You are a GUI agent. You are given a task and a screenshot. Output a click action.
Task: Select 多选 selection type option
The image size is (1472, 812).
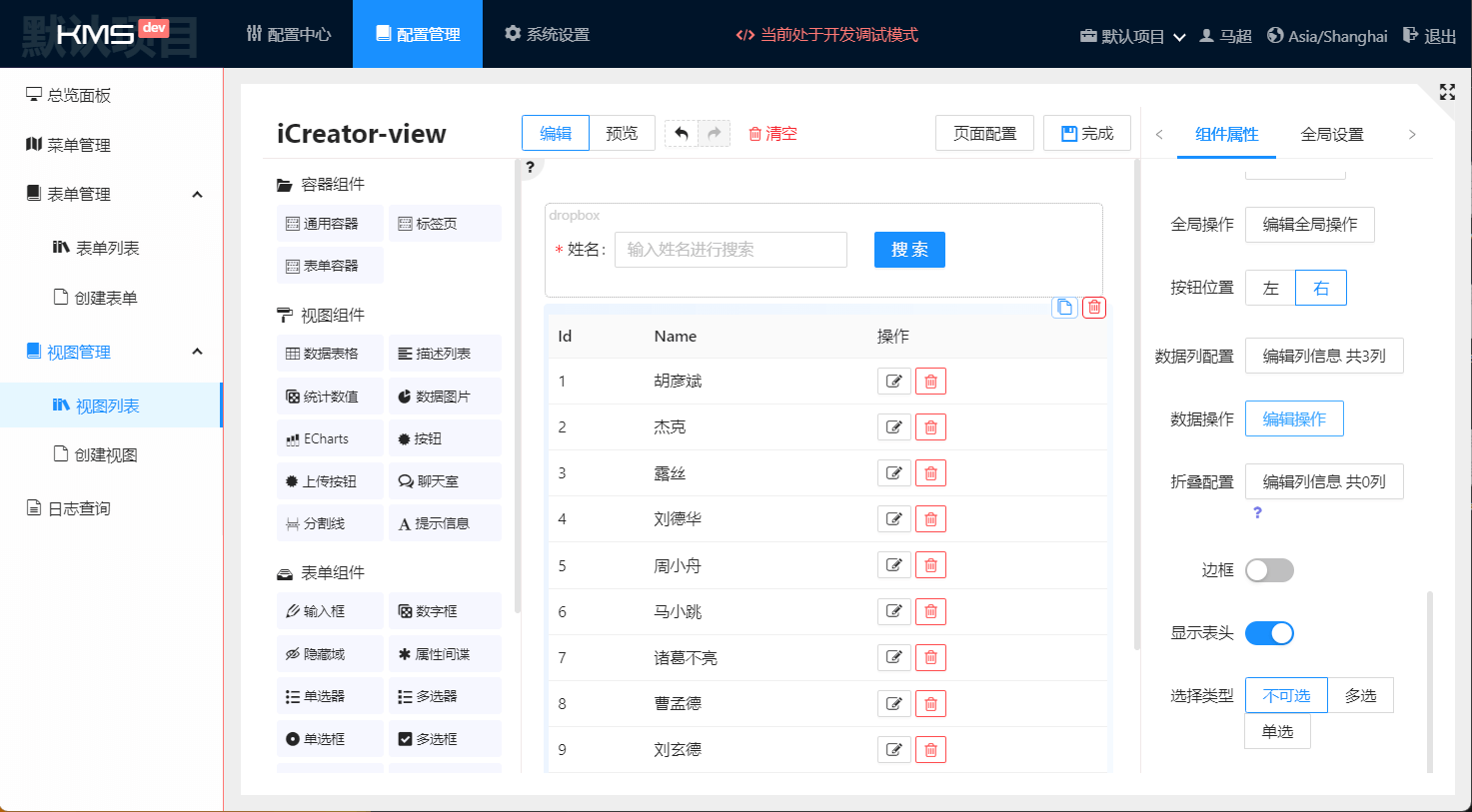1360,696
